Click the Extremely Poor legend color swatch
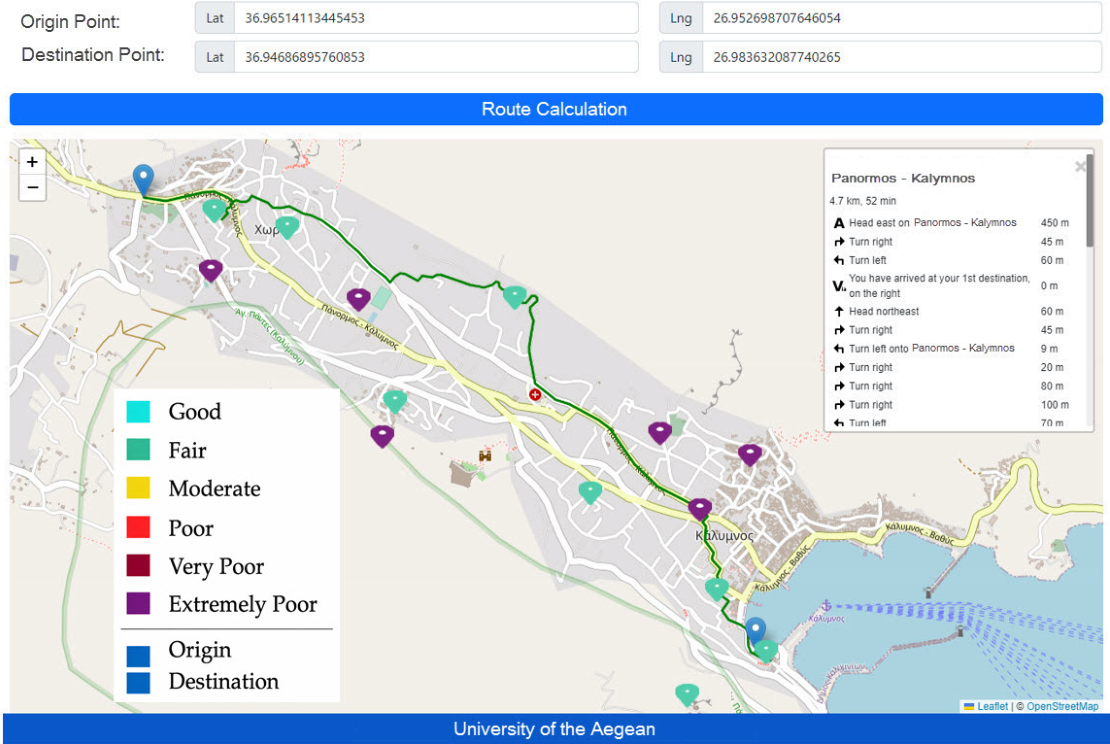Image resolution: width=1110 pixels, height=744 pixels. 138,604
